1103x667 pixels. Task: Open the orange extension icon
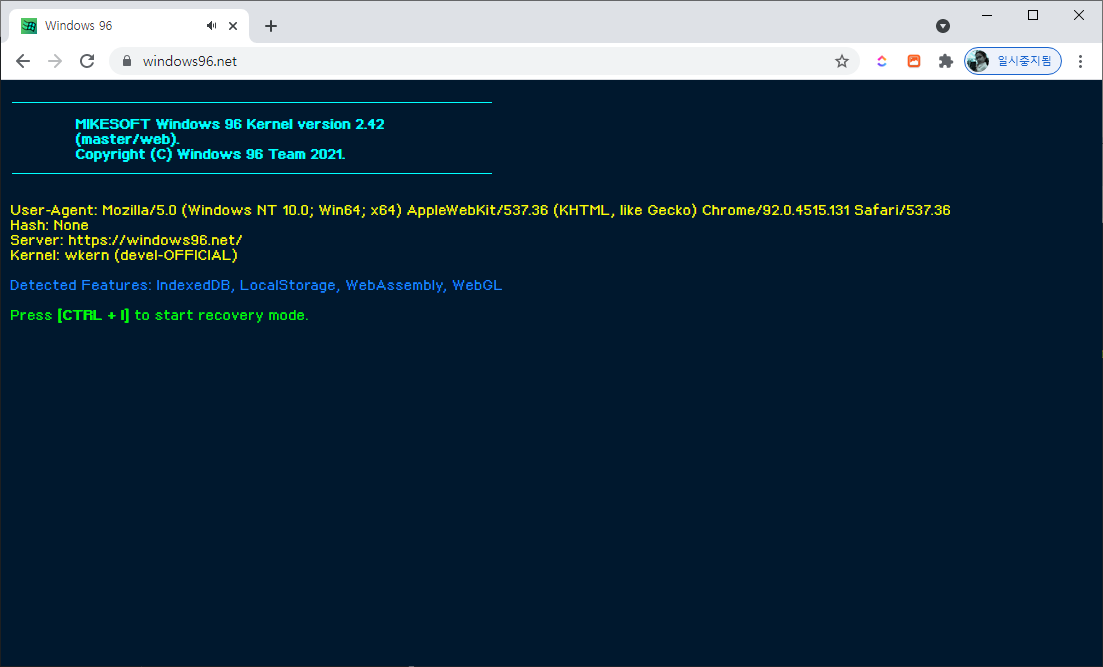914,61
